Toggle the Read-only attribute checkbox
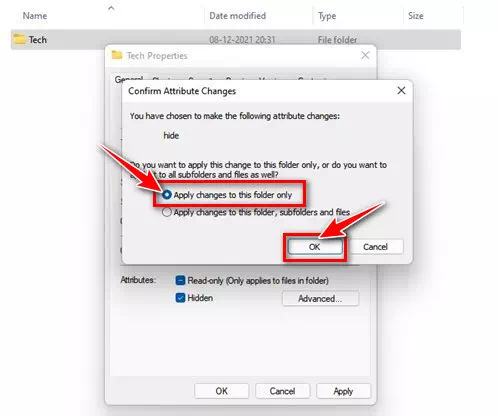 point(180,280)
